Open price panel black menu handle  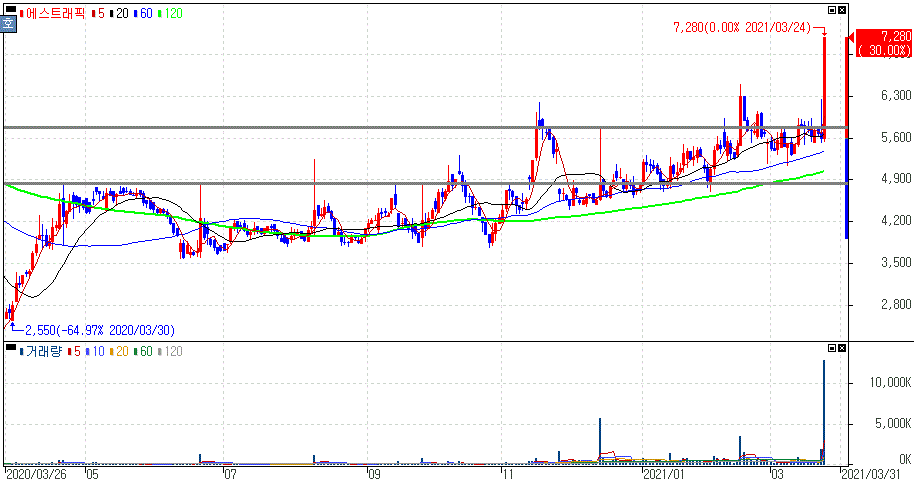click(x=10, y=9)
